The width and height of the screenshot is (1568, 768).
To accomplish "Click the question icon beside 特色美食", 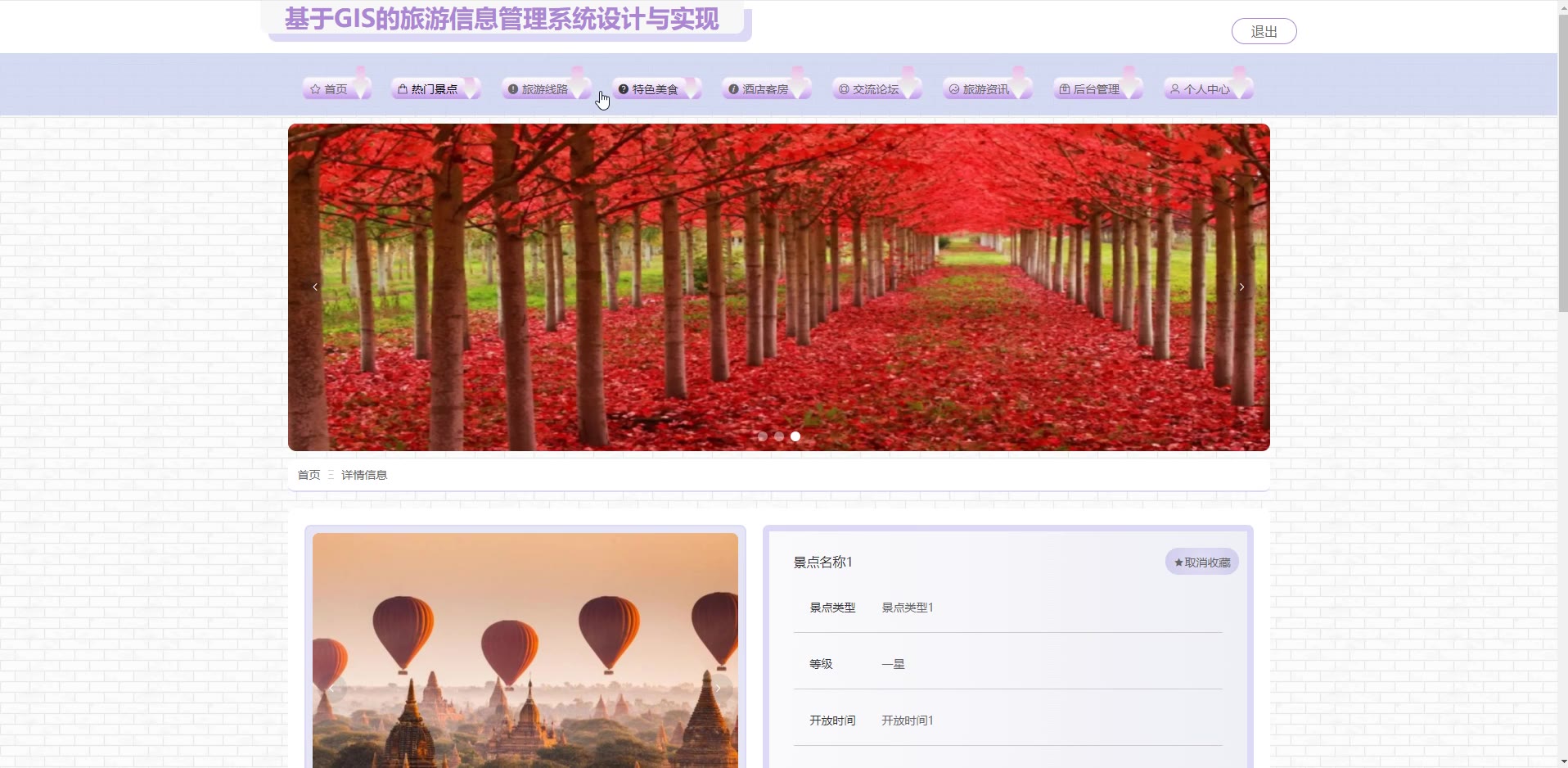I will click(624, 89).
